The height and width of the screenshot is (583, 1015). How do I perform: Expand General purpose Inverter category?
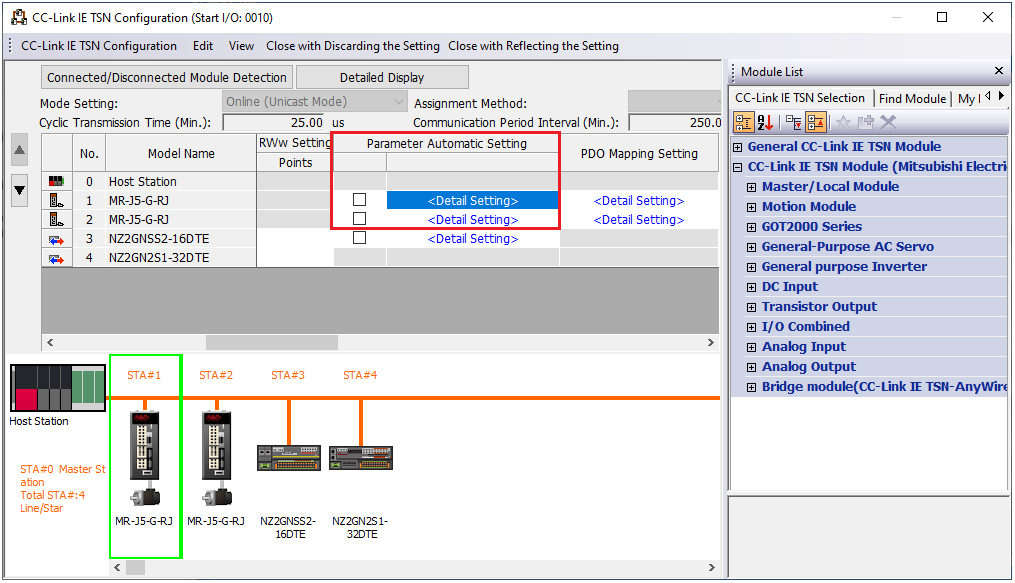[752, 267]
